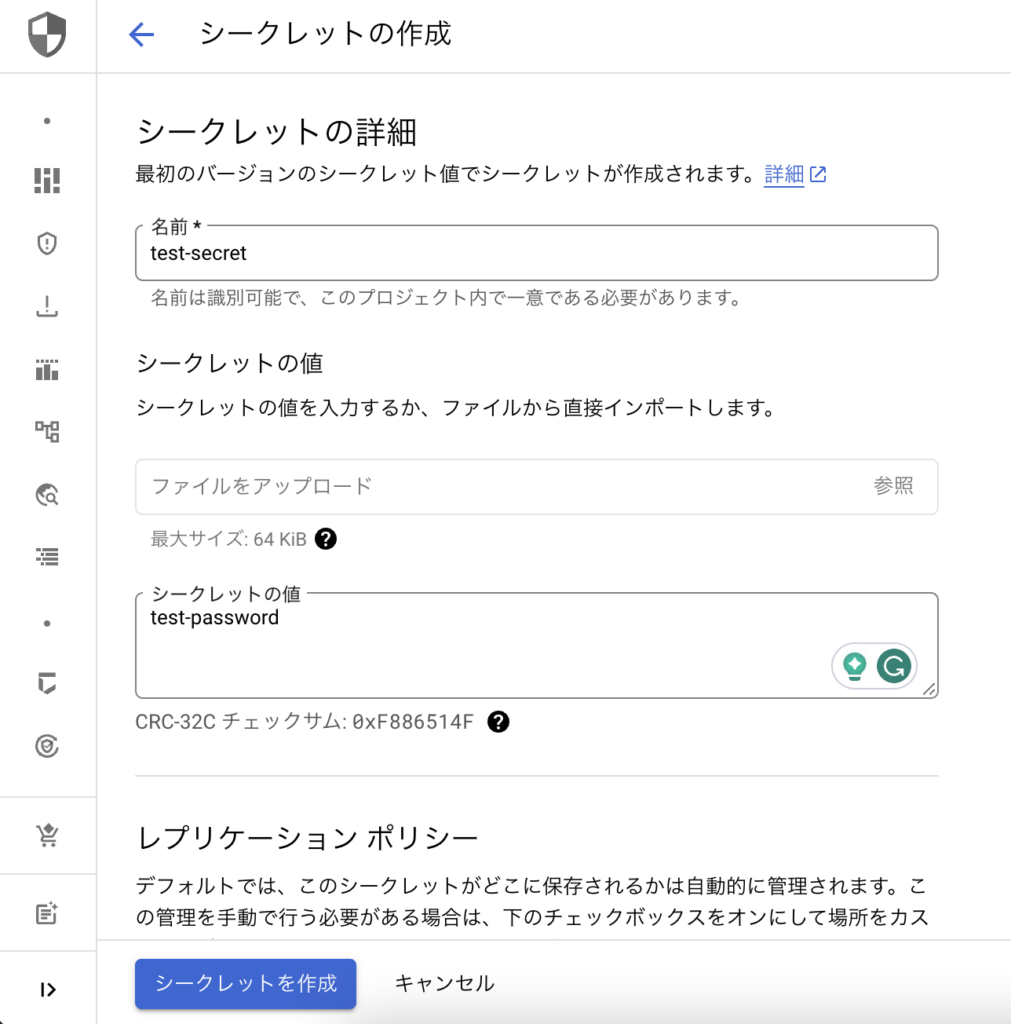Screen dimensions: 1011x1024
Task: Expand the sidebar navigation menu
Action: (x=47, y=989)
